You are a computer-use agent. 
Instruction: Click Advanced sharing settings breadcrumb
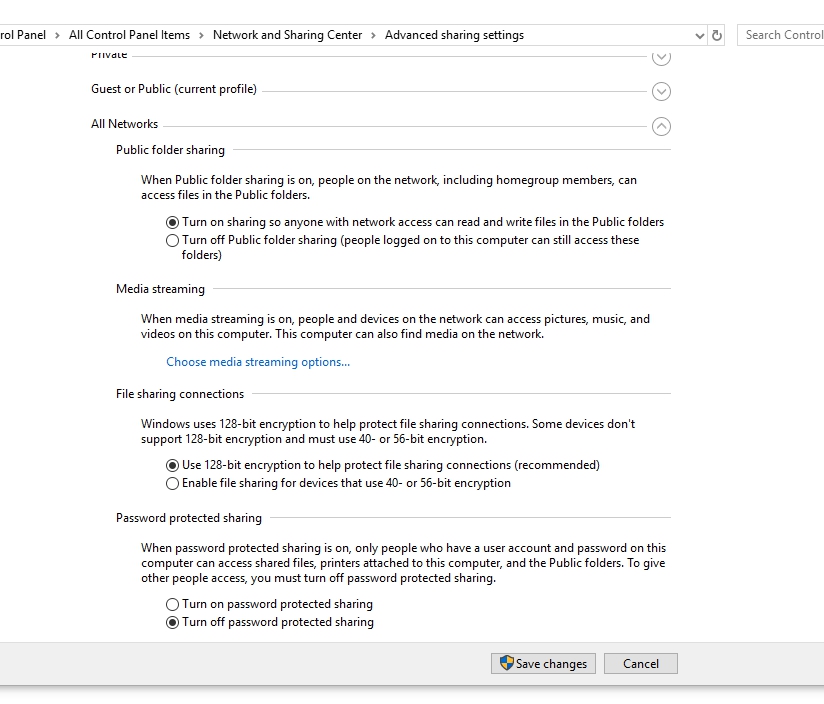pos(454,35)
